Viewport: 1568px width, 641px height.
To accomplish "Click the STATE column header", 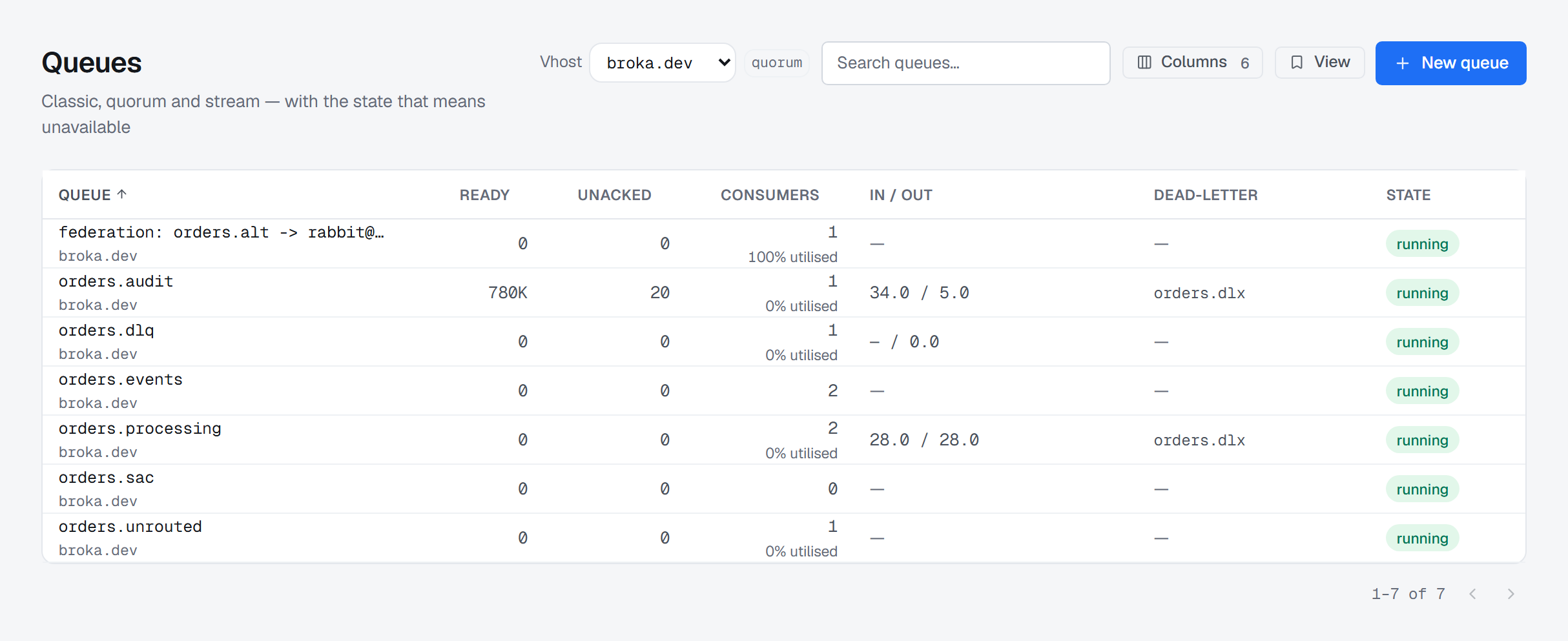I will [1408, 195].
